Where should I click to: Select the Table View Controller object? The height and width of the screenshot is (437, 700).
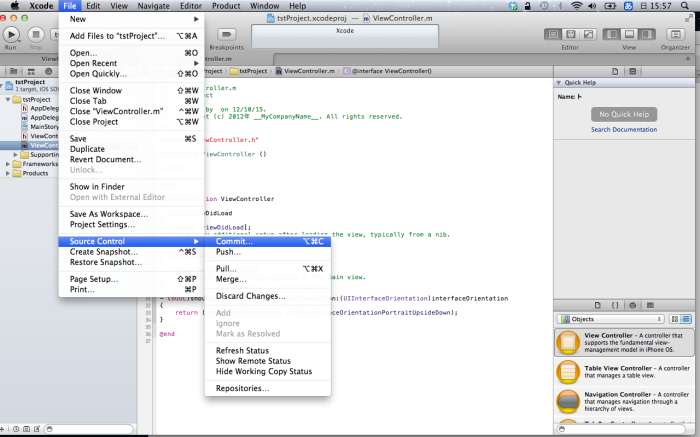click(x=624, y=372)
